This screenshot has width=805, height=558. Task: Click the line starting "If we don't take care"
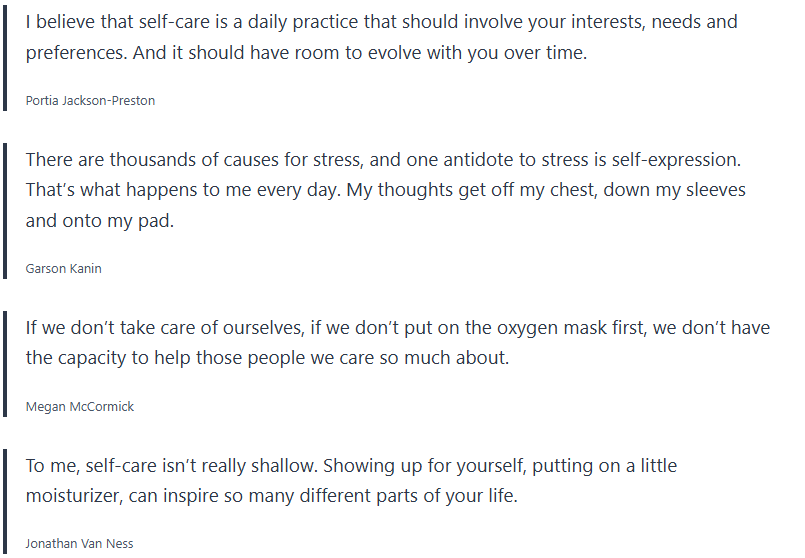(x=397, y=327)
